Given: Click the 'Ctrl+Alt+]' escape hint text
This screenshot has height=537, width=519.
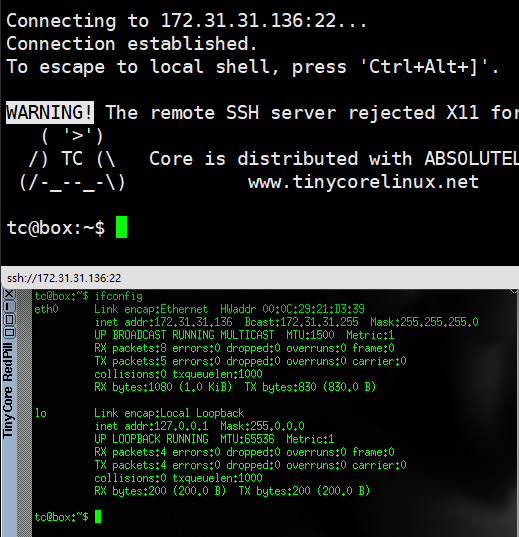Looking at the screenshot, I should [425, 67].
